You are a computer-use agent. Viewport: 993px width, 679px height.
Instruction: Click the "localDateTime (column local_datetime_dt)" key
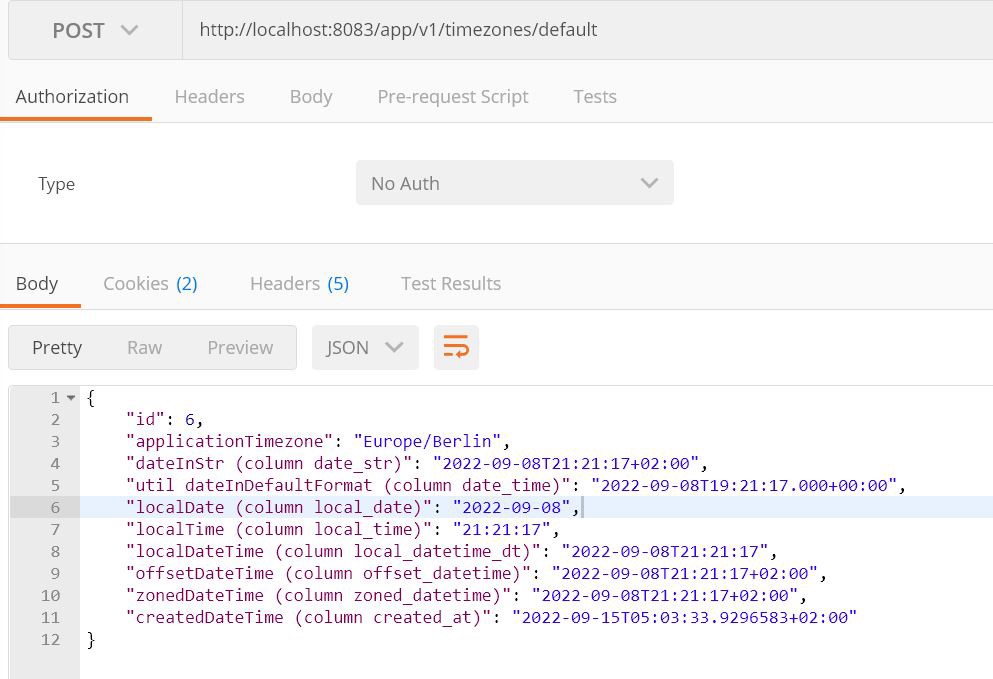pos(333,551)
